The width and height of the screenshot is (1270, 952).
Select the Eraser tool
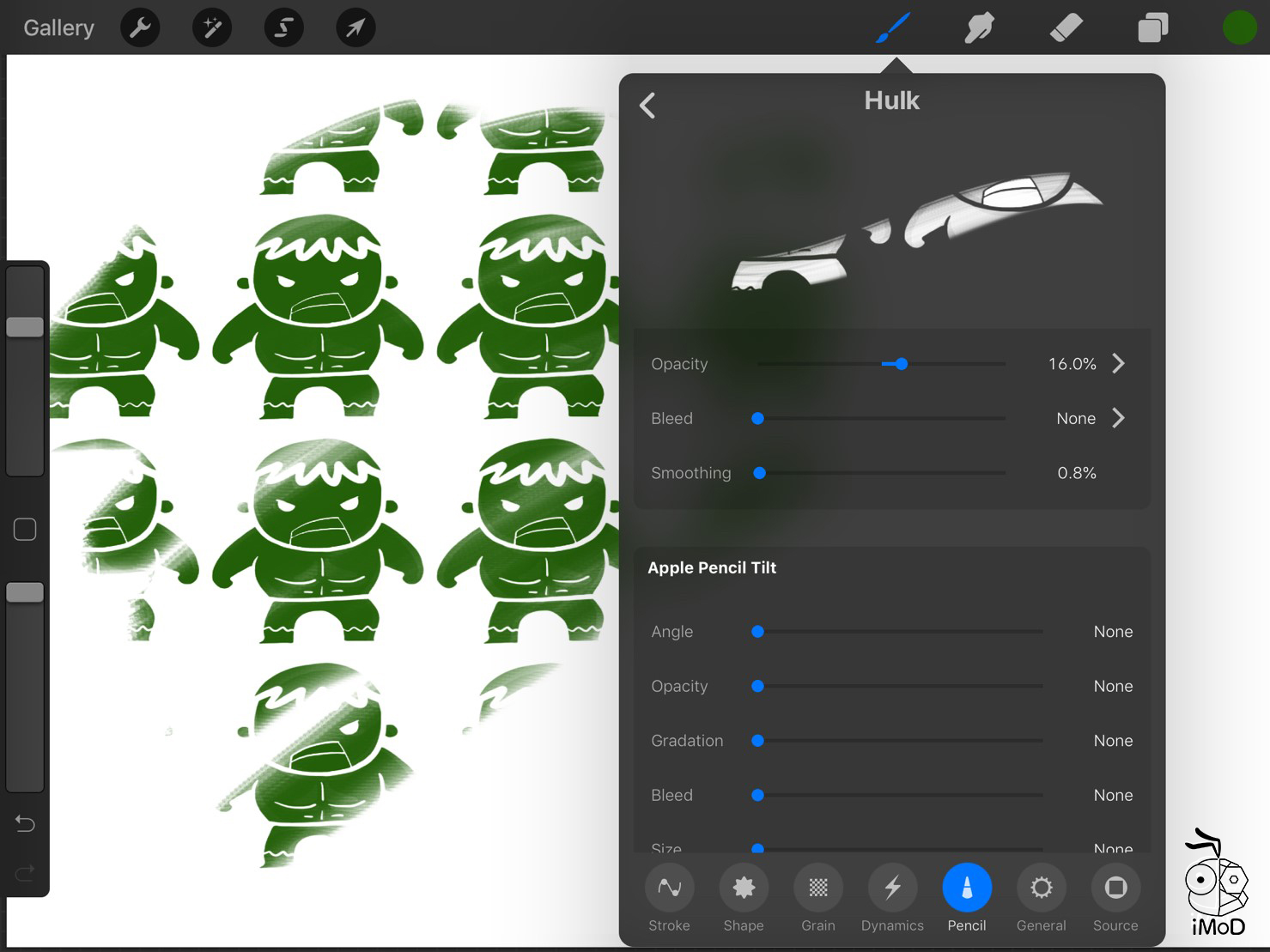(x=1066, y=28)
